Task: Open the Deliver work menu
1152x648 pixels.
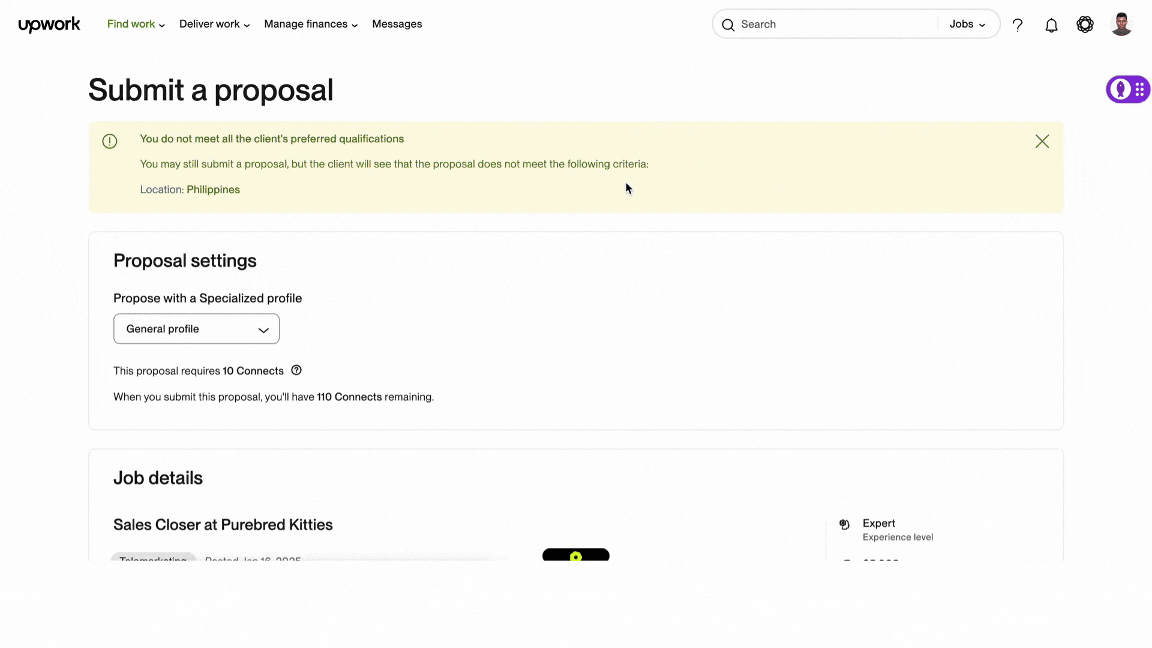Action: coord(214,24)
